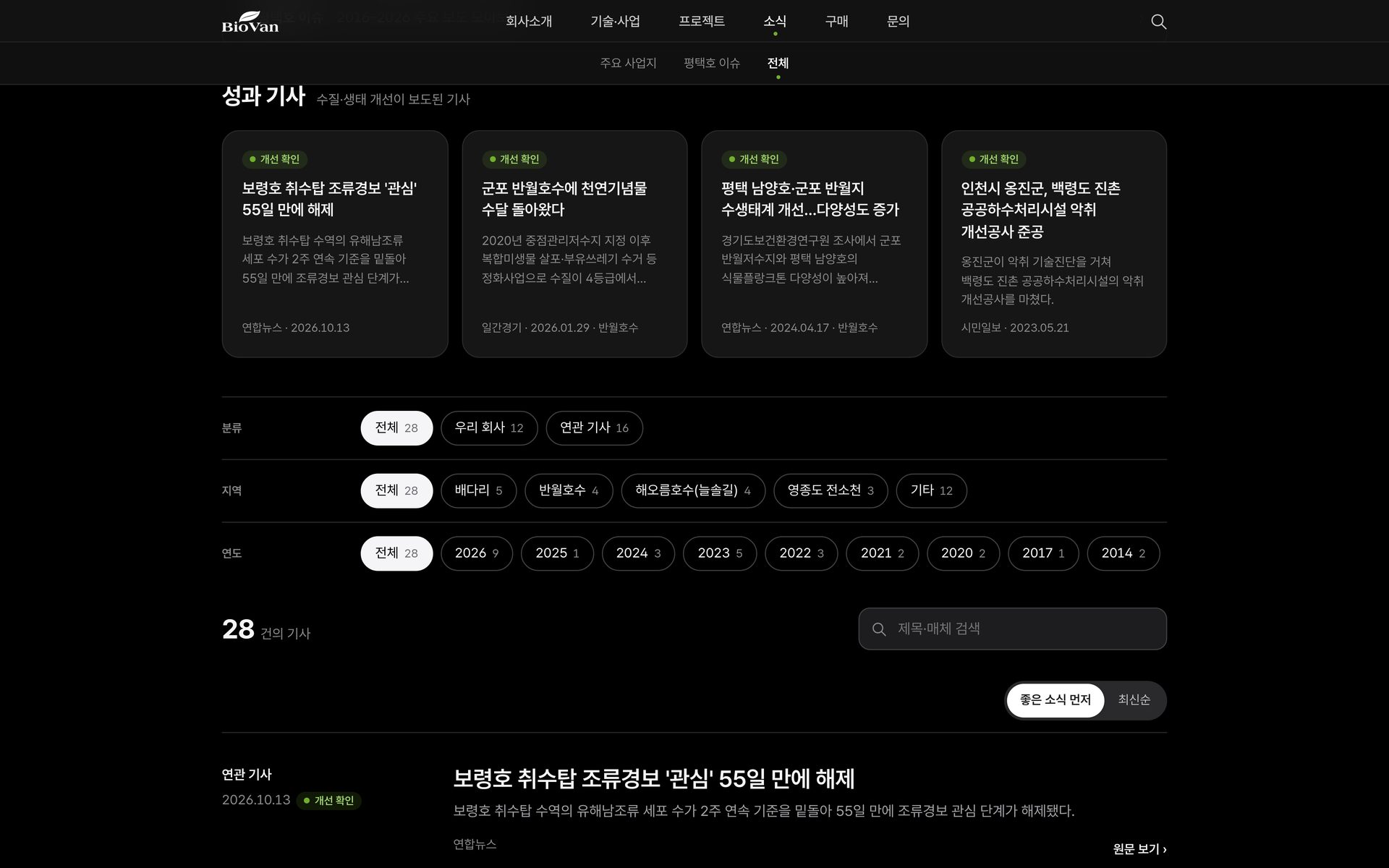Select 분류 filter 전체 28
The image size is (1389, 868).
pyautogui.click(x=396, y=428)
